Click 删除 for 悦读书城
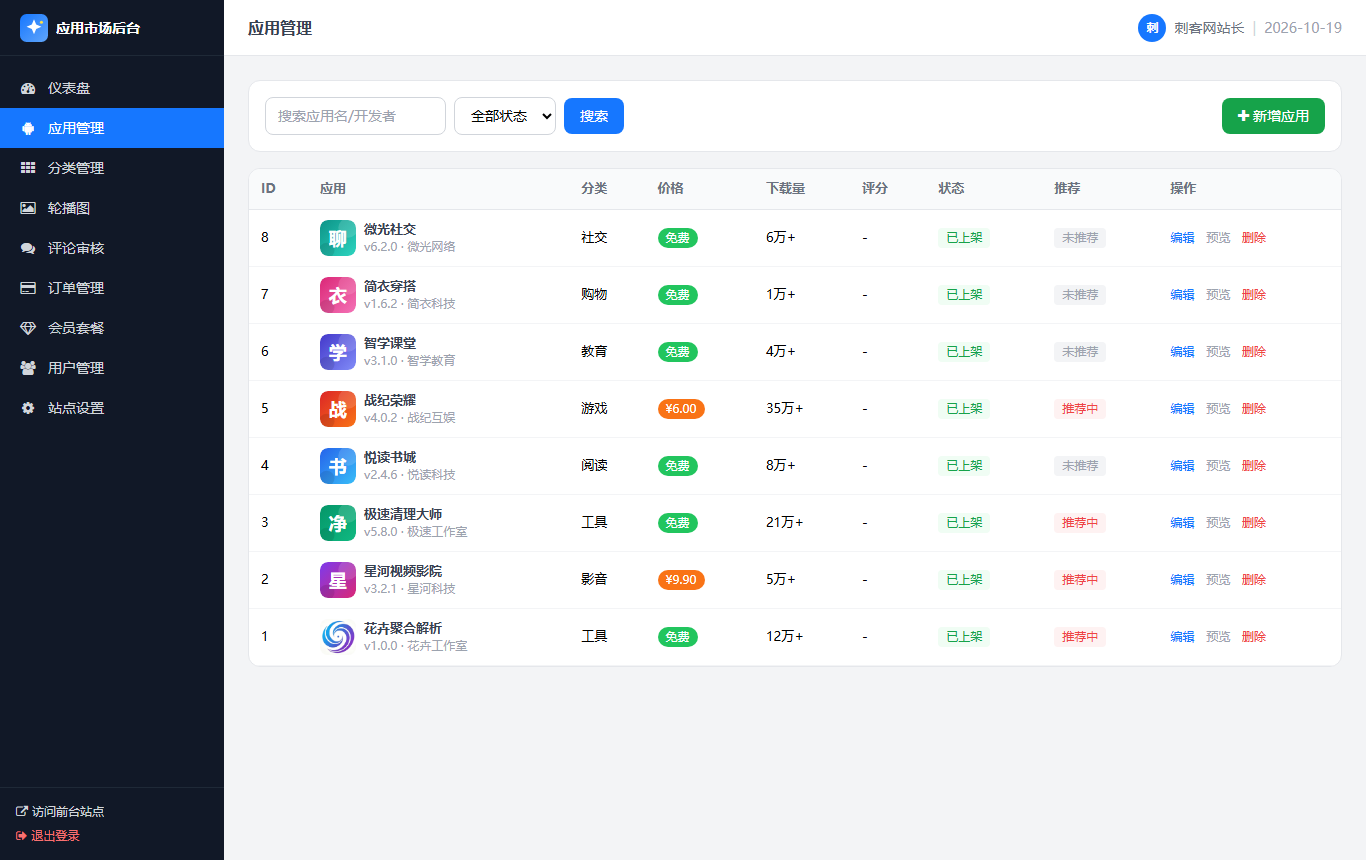This screenshot has height=860, width=1366. pos(1254,466)
